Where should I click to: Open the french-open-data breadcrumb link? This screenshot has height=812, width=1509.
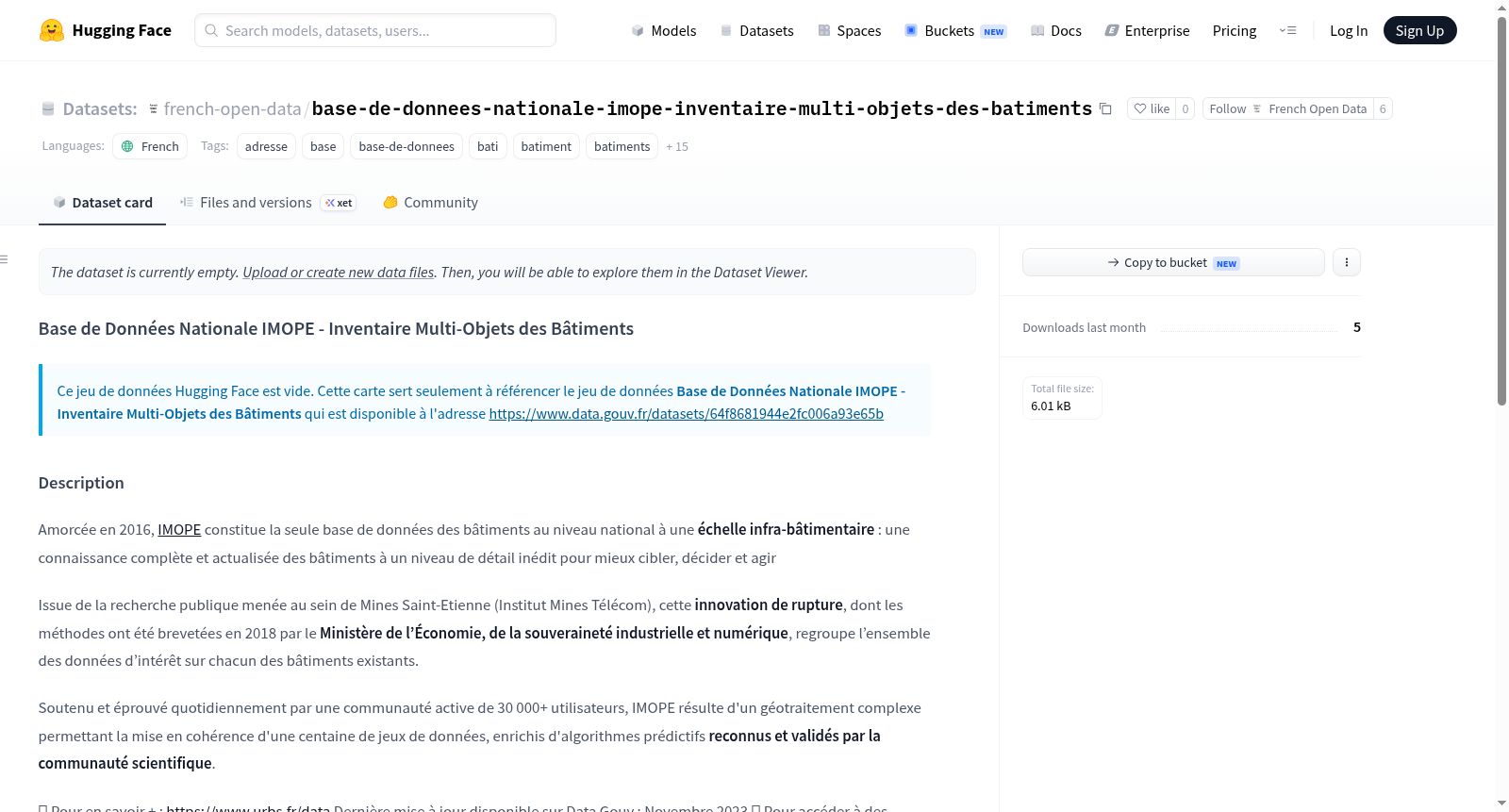[x=232, y=109]
